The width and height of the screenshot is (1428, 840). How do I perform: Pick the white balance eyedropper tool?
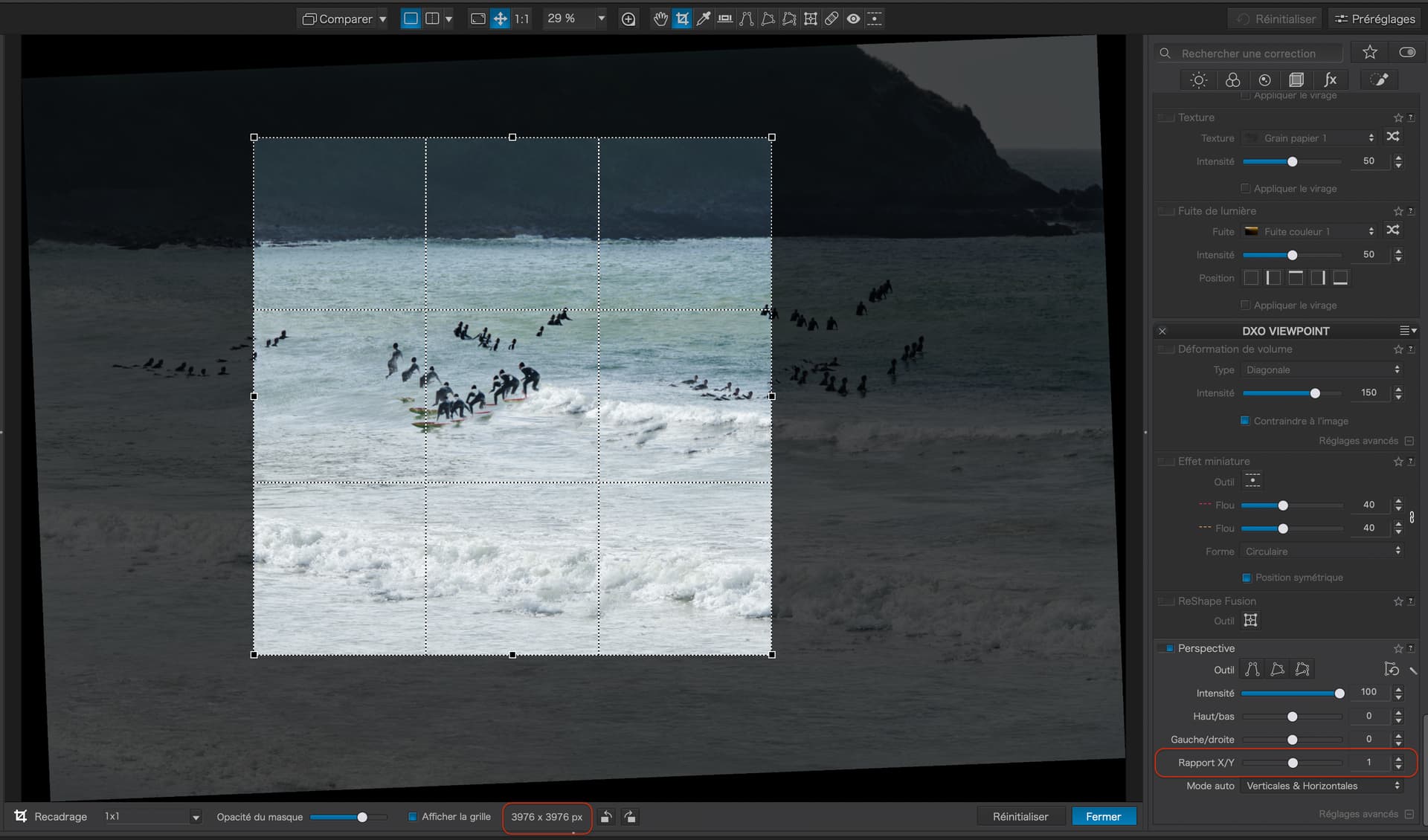tap(703, 19)
